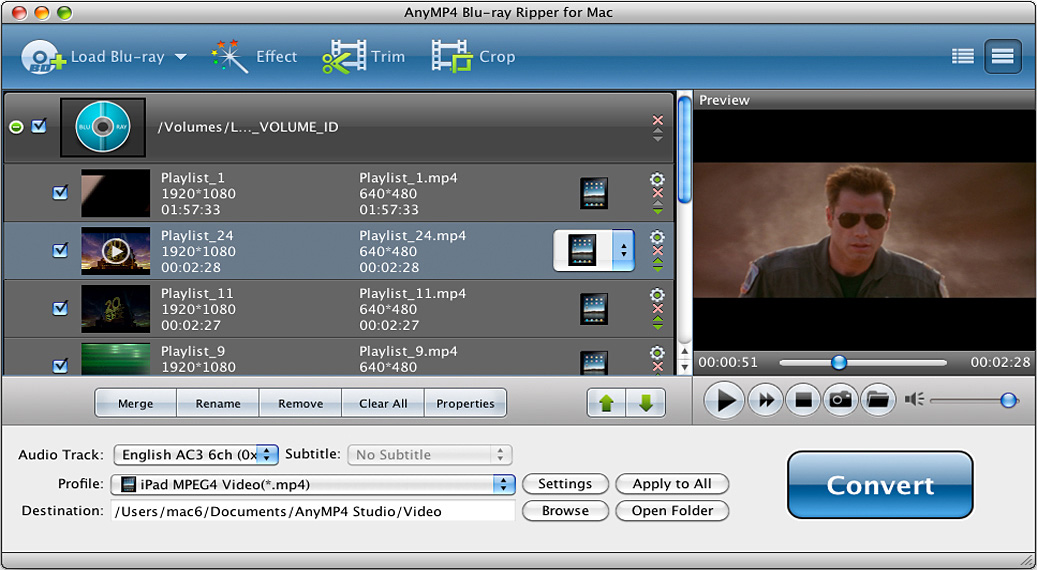Click the file list scrollbar thumb
The width and height of the screenshot is (1037, 570).
684,150
